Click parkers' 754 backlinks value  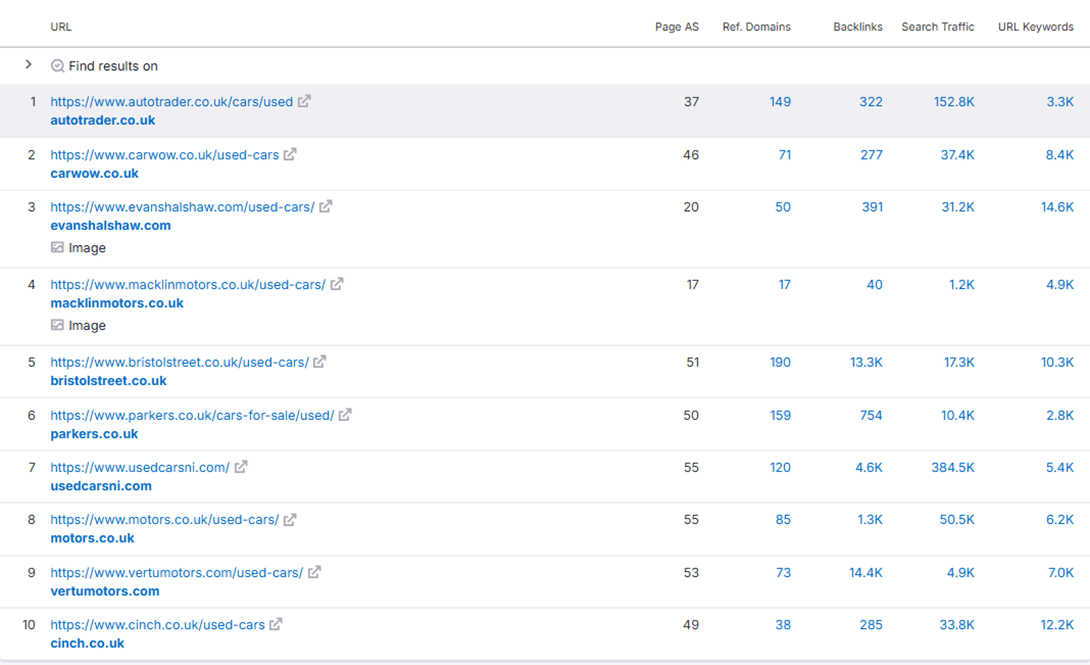(x=871, y=416)
